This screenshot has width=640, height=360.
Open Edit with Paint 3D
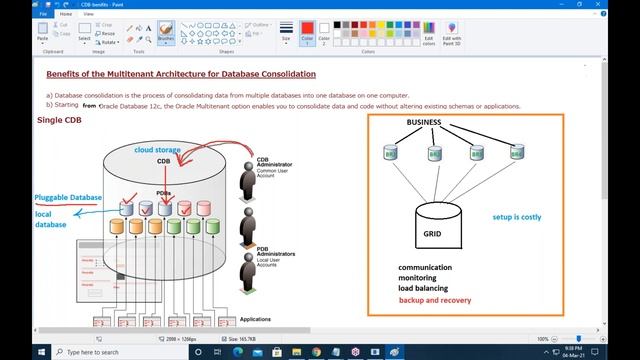coord(452,33)
